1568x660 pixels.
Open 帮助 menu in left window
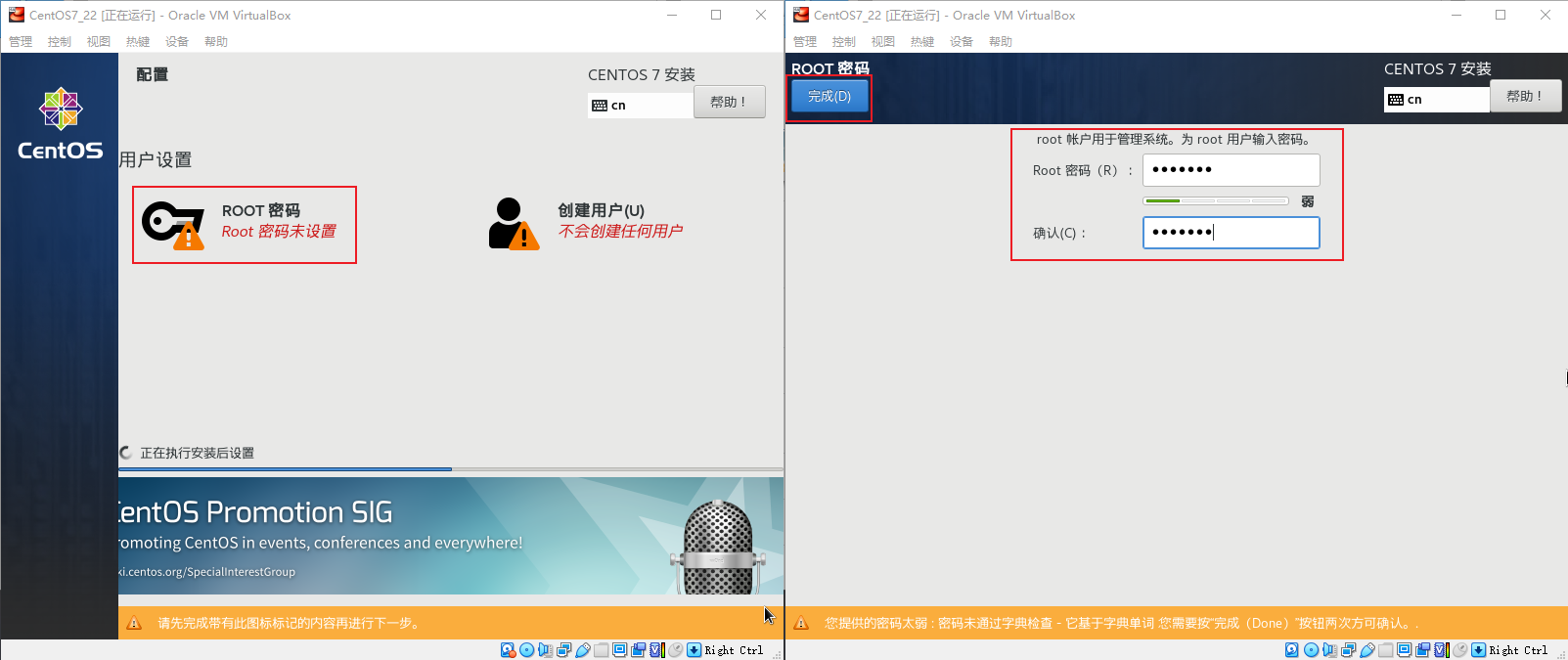216,42
